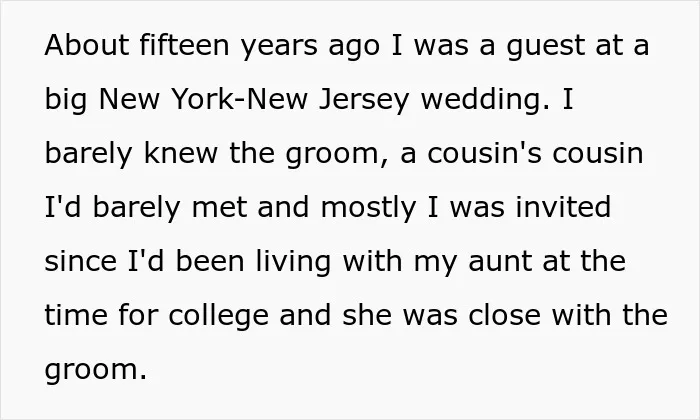Click the final word 'groom.' on last line
This screenshot has width=700, height=420.
pyautogui.click(x=96, y=371)
